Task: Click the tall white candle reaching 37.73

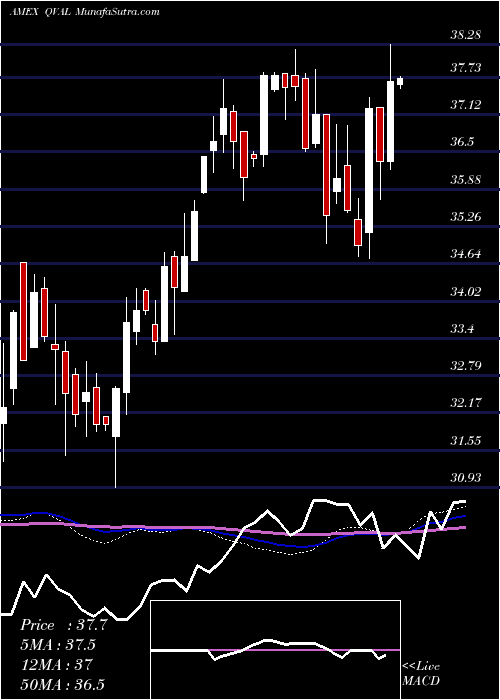Action: pos(264,115)
